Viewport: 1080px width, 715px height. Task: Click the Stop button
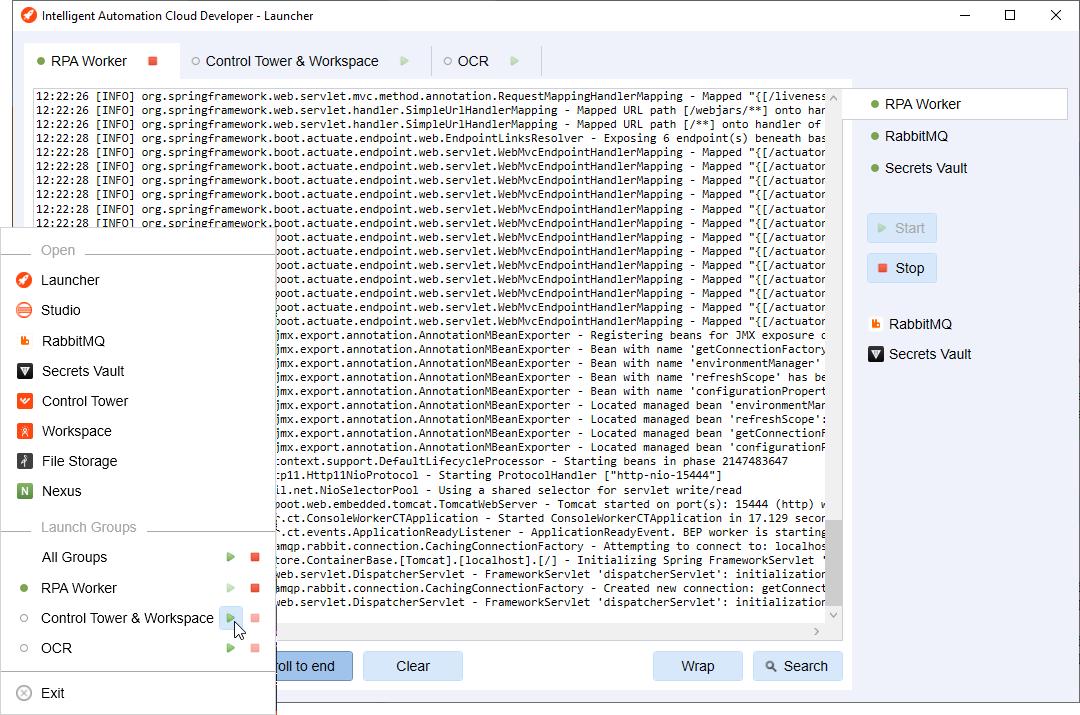(902, 268)
